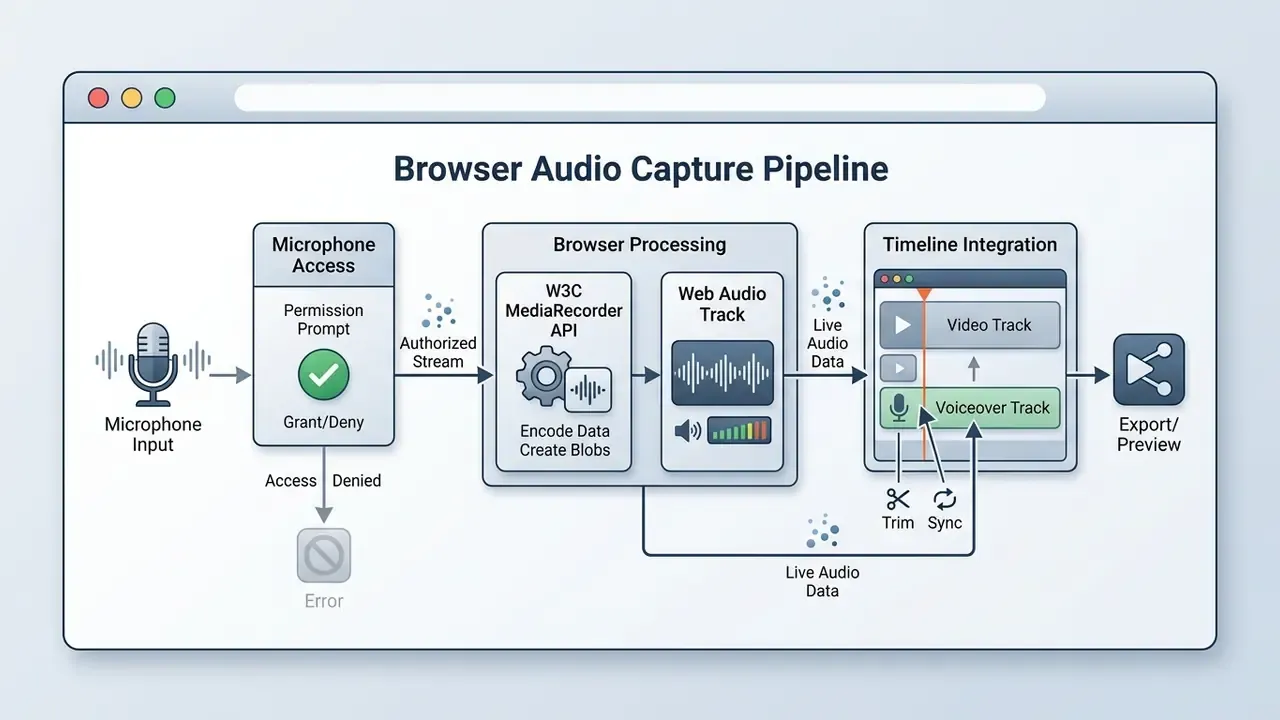
Task: Click the Voiceover Track microphone icon
Action: [899, 407]
